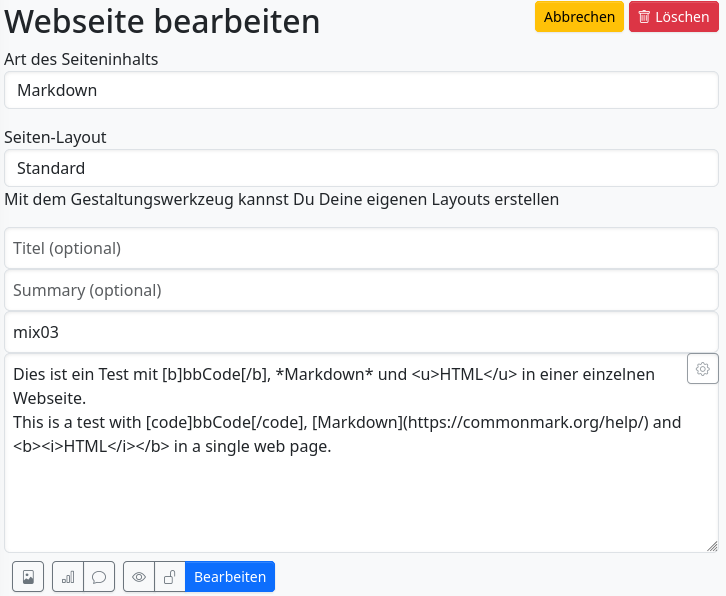Image resolution: width=726 pixels, height=596 pixels.
Task: Focus the Titel (optional) field
Action: pyautogui.click(x=361, y=248)
